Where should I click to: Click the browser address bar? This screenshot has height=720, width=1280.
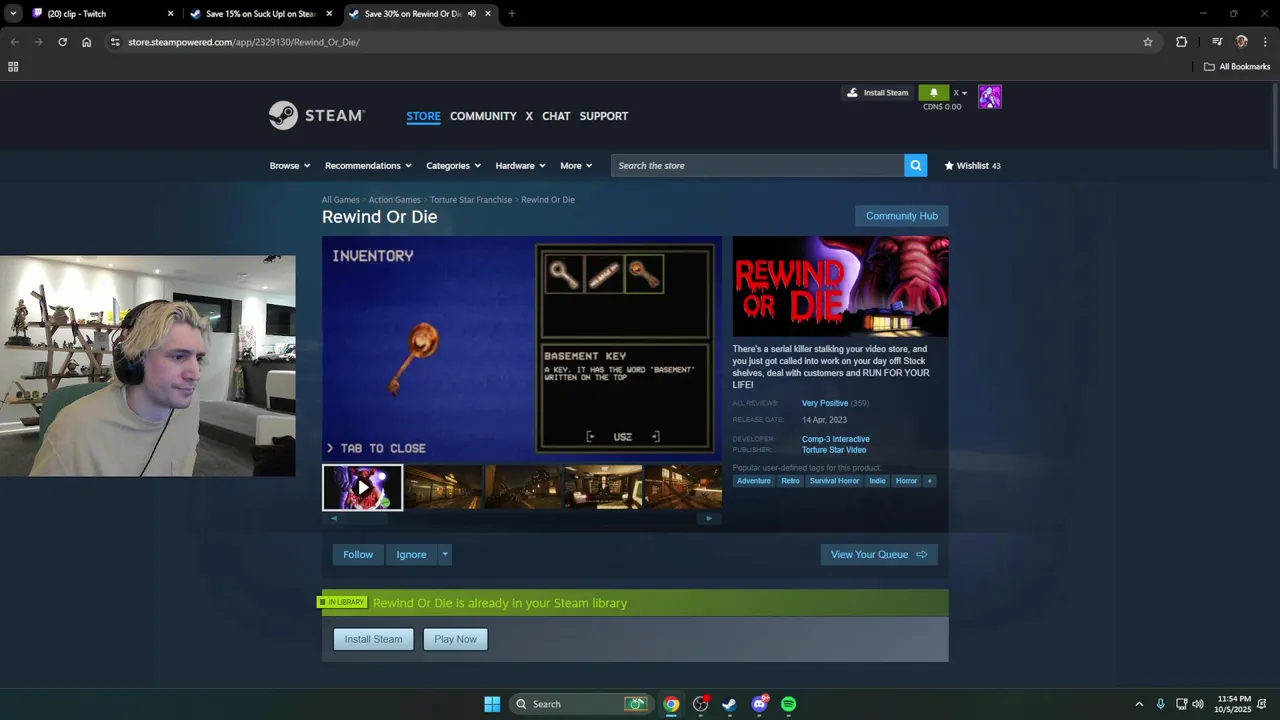point(630,42)
